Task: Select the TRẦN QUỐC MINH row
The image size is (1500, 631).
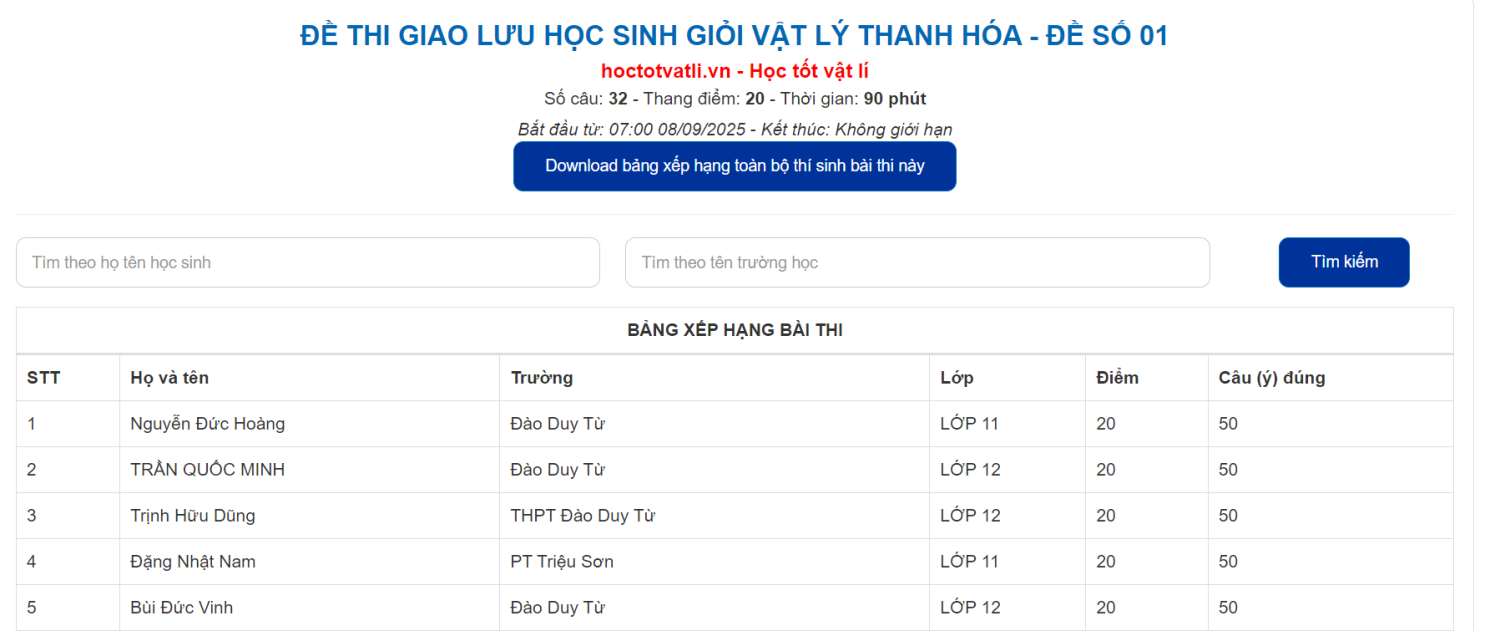Action: (x=208, y=470)
